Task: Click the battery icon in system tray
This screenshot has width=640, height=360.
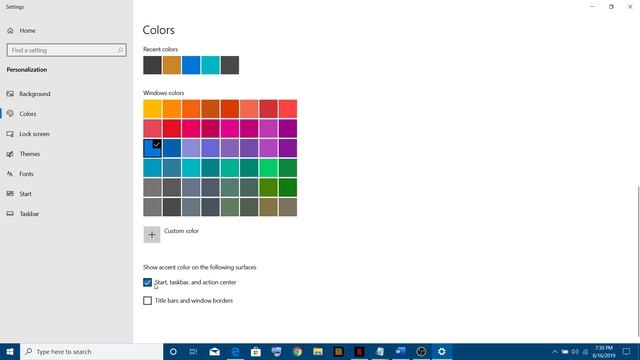Action: 564,352
